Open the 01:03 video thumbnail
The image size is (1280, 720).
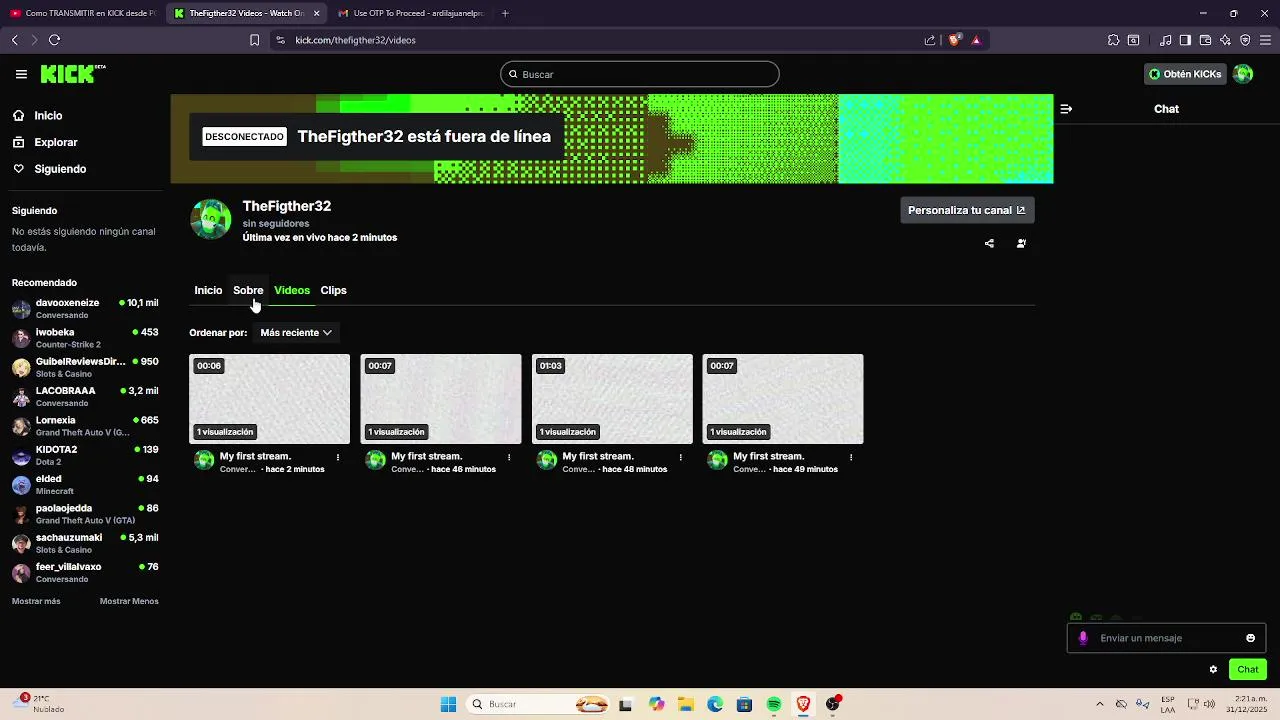click(612, 399)
